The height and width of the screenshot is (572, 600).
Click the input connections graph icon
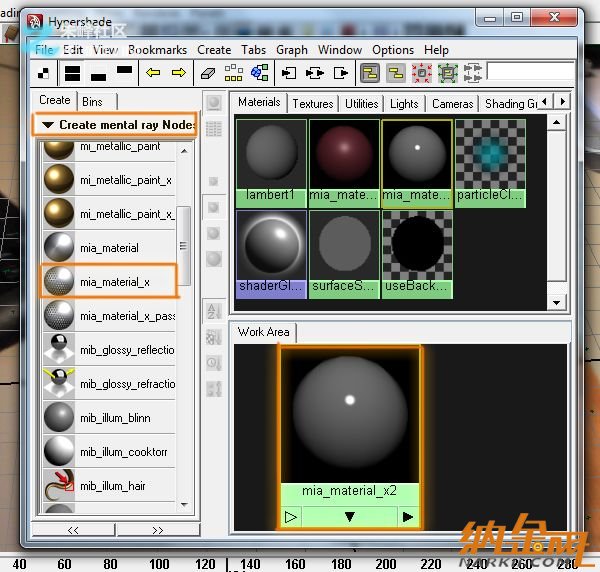(289, 73)
